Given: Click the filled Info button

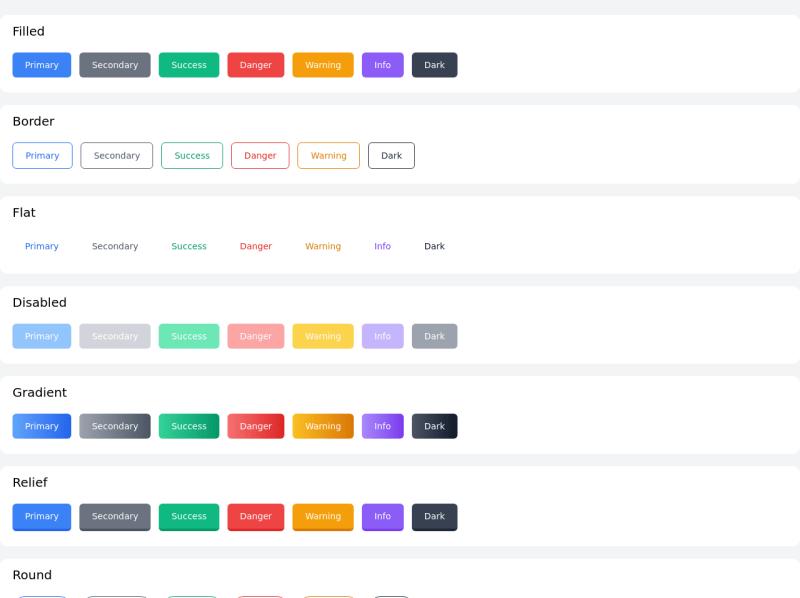Looking at the screenshot, I should click(x=382, y=64).
